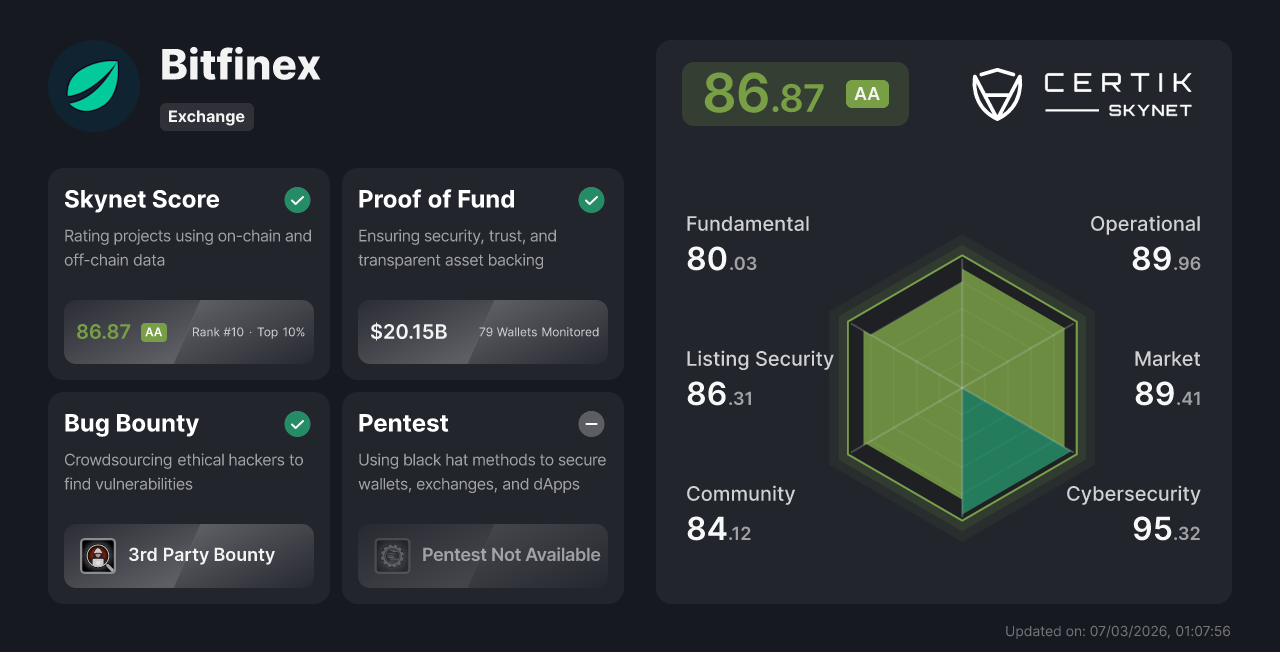Screen dimensions: 1280x652
Task: Click the Bug Bounty green checkmark
Action: pos(297,424)
